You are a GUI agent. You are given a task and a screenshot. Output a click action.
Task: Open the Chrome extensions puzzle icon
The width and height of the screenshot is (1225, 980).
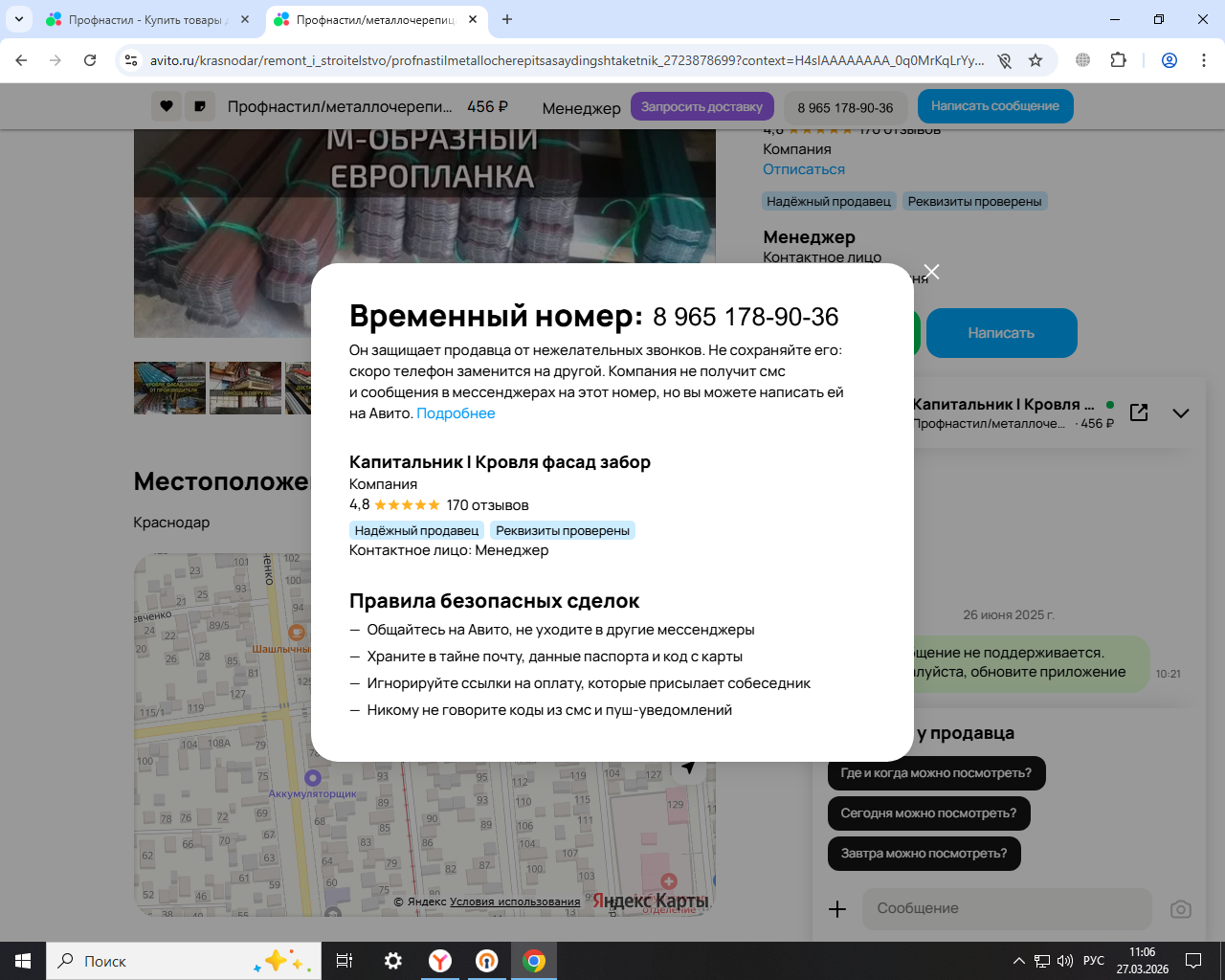1118,60
